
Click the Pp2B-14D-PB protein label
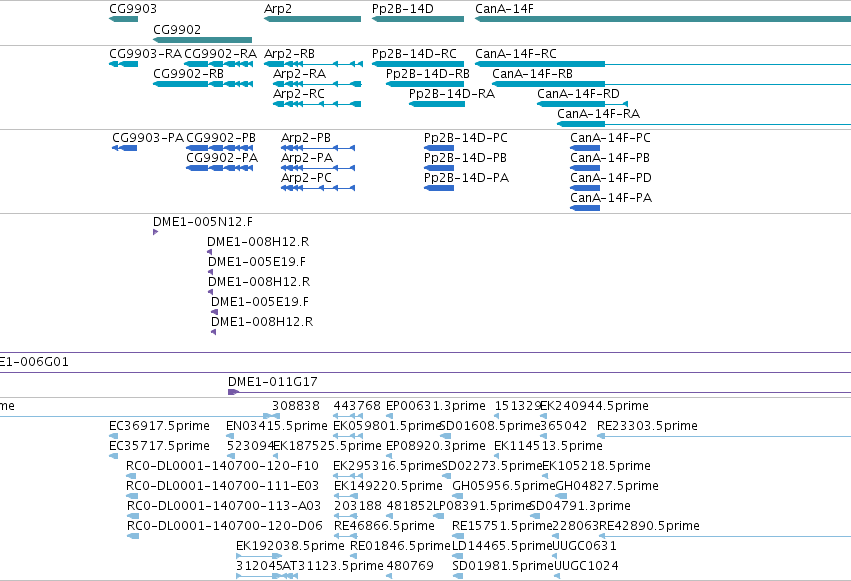(466, 158)
